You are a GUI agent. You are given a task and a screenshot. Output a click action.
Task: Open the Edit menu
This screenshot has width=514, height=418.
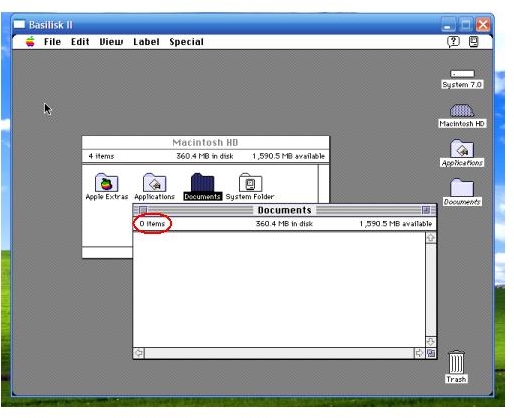[x=80, y=42]
